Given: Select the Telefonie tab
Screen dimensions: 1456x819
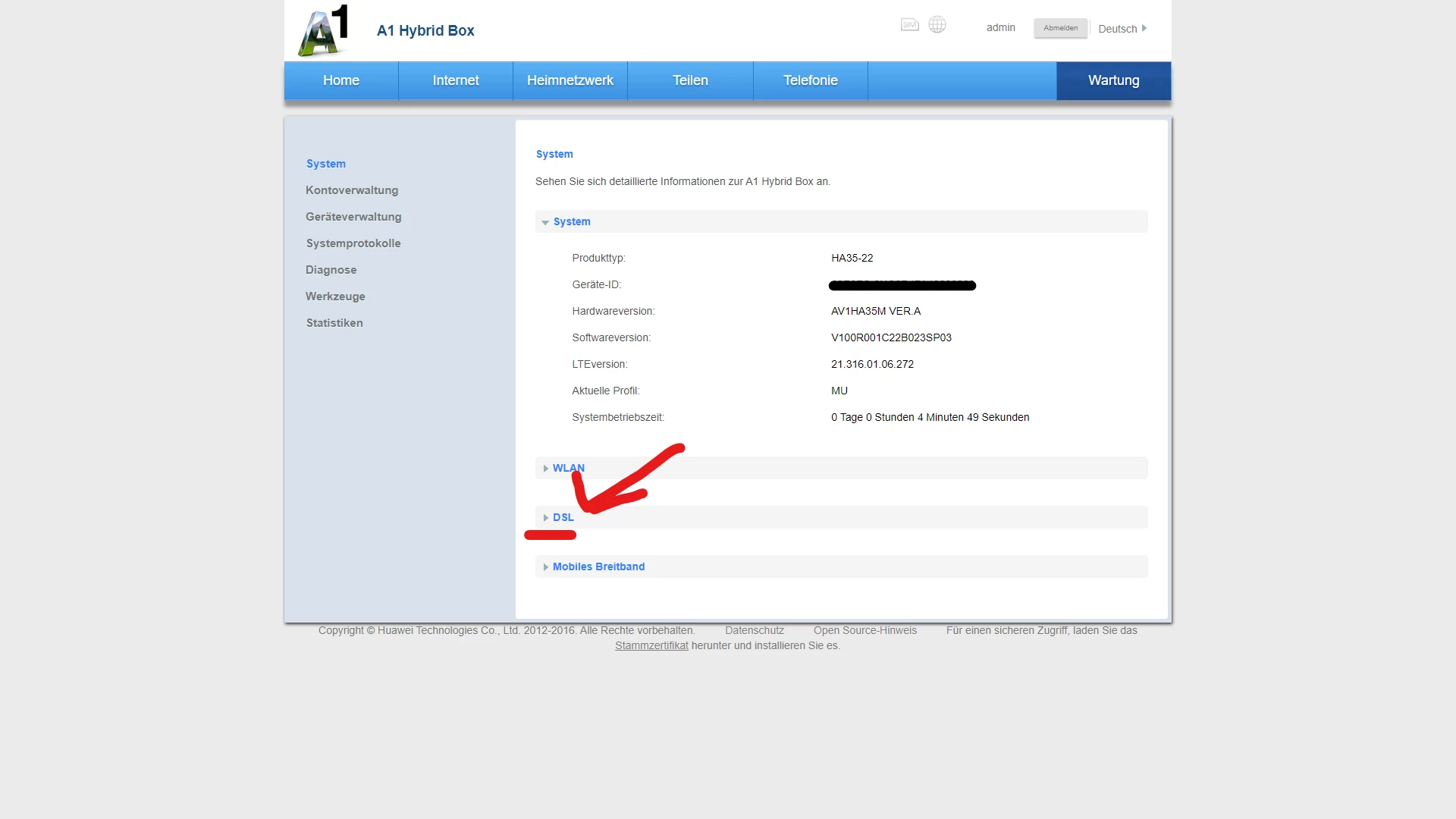Looking at the screenshot, I should tap(810, 80).
